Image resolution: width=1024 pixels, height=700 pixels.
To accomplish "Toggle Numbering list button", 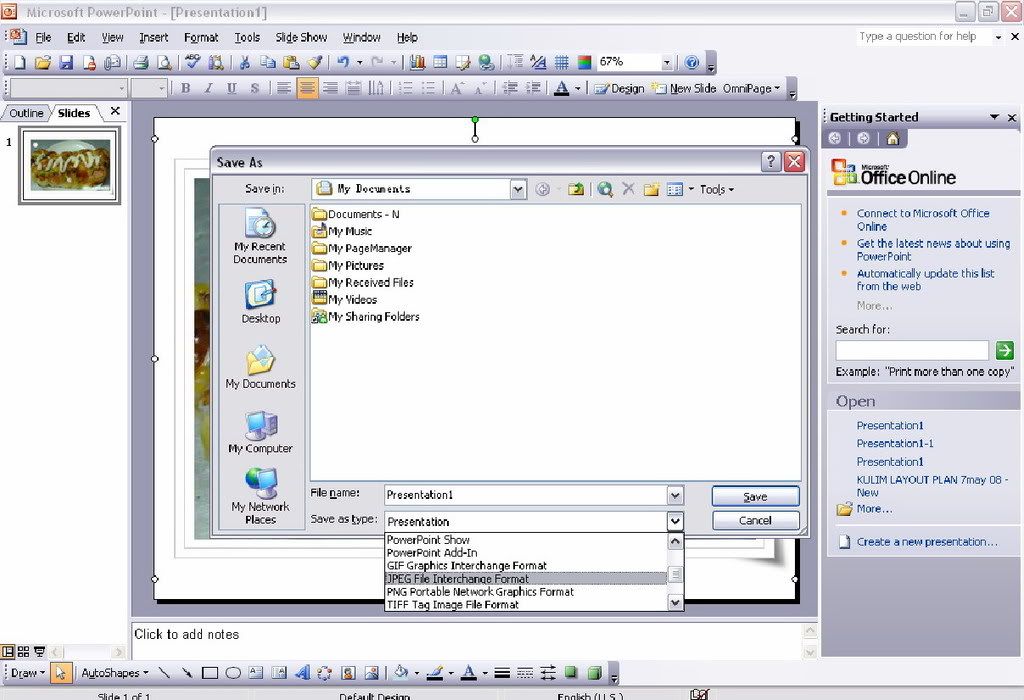I will point(406,88).
